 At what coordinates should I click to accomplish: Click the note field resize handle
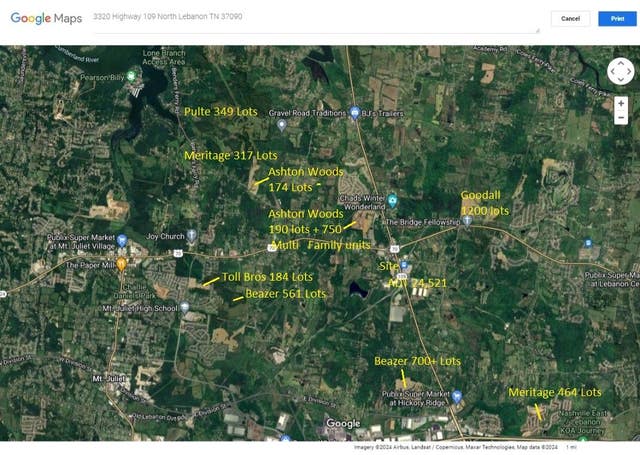(x=538, y=31)
